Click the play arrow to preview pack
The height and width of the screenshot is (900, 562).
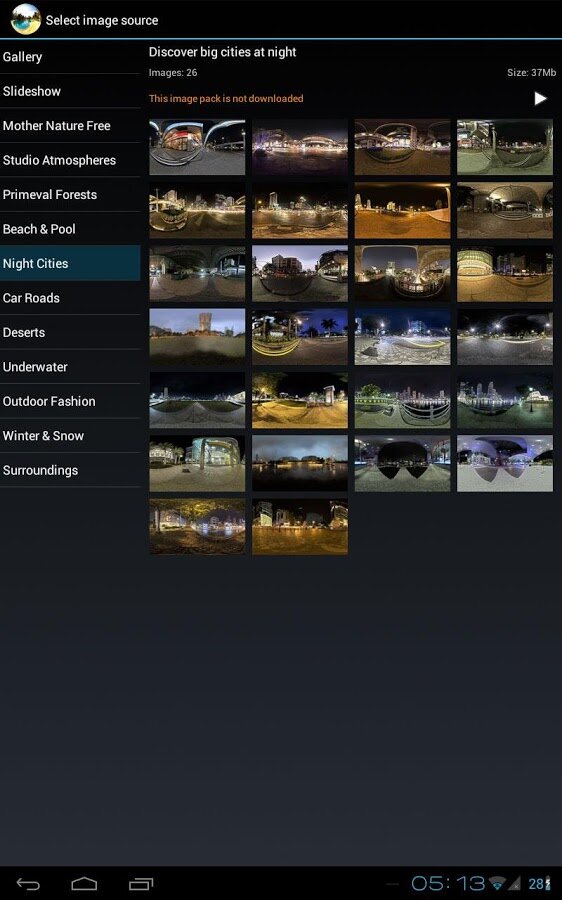[x=540, y=98]
